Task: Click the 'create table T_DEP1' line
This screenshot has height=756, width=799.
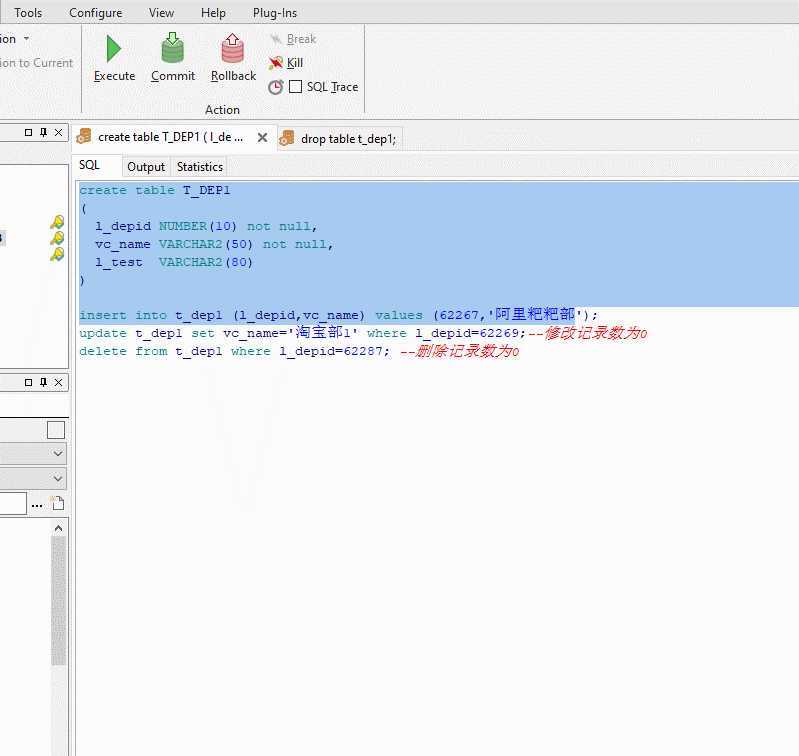Action: coord(155,190)
